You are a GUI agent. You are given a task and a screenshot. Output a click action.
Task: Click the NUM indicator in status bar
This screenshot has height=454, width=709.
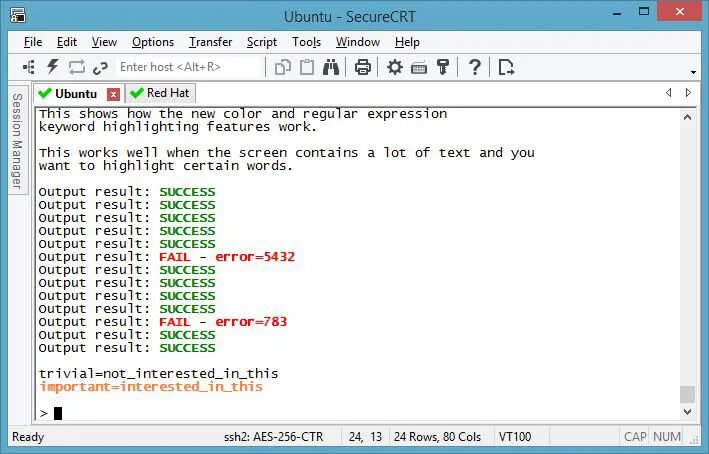666,437
